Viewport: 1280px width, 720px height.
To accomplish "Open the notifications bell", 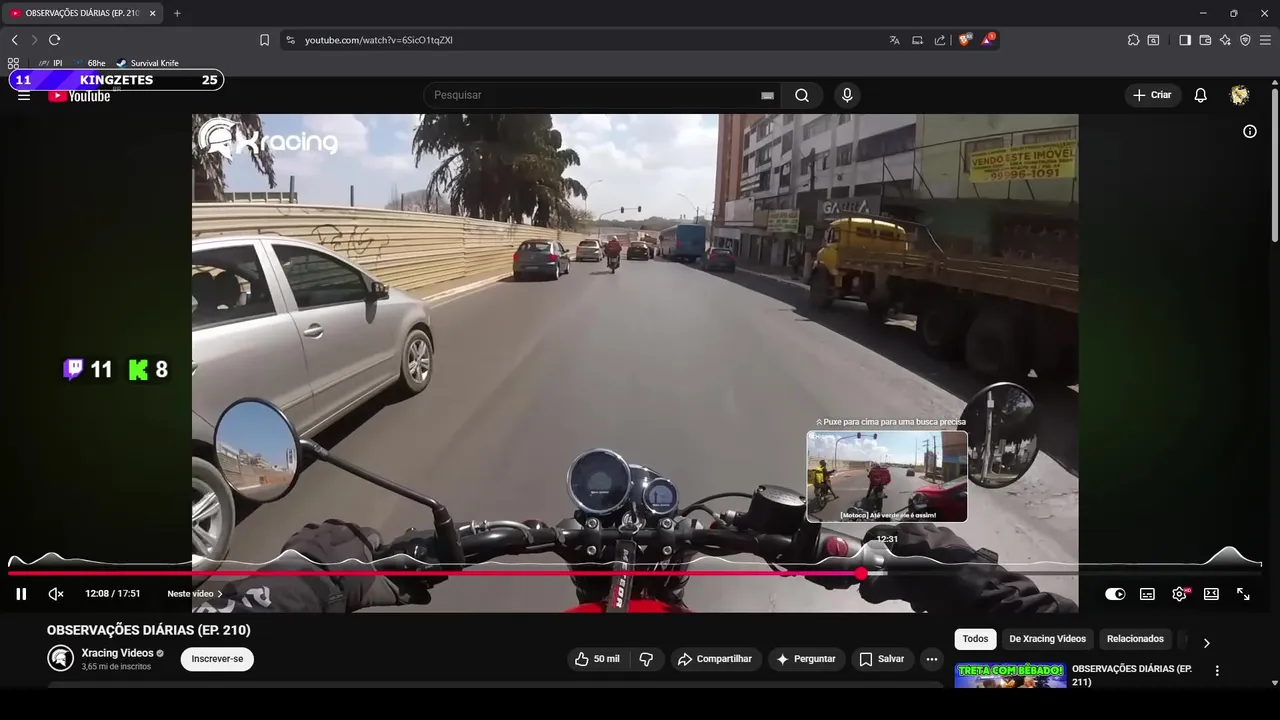I will (x=1201, y=95).
